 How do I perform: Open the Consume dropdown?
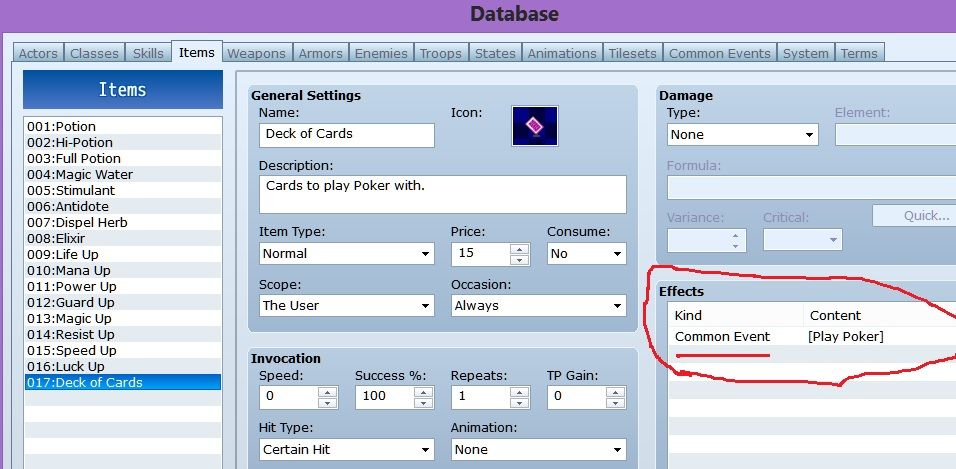[586, 254]
